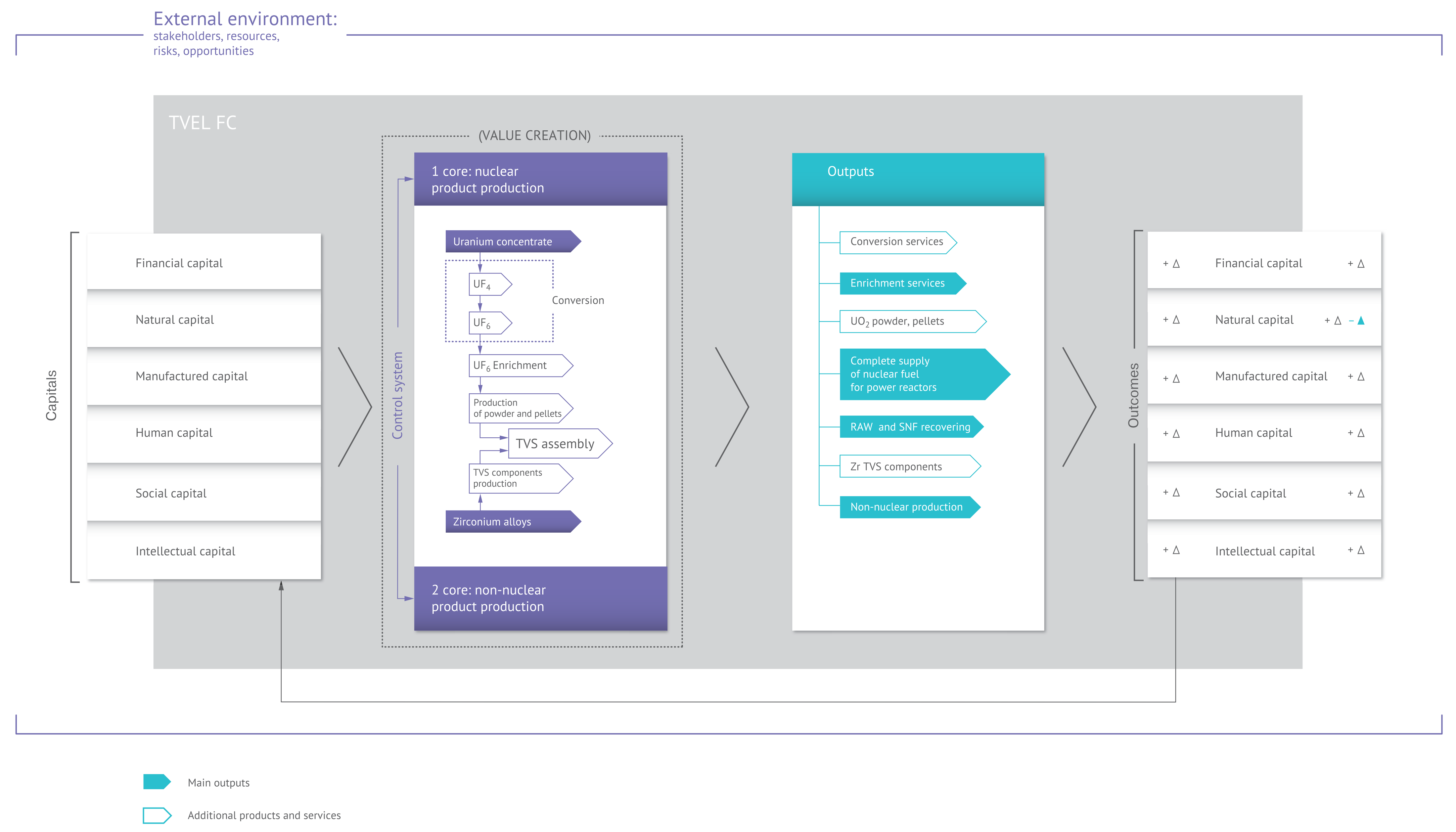This screenshot has width=1456, height=832.
Task: Click the 'Conversion' label beside the dotted box
Action: click(578, 300)
